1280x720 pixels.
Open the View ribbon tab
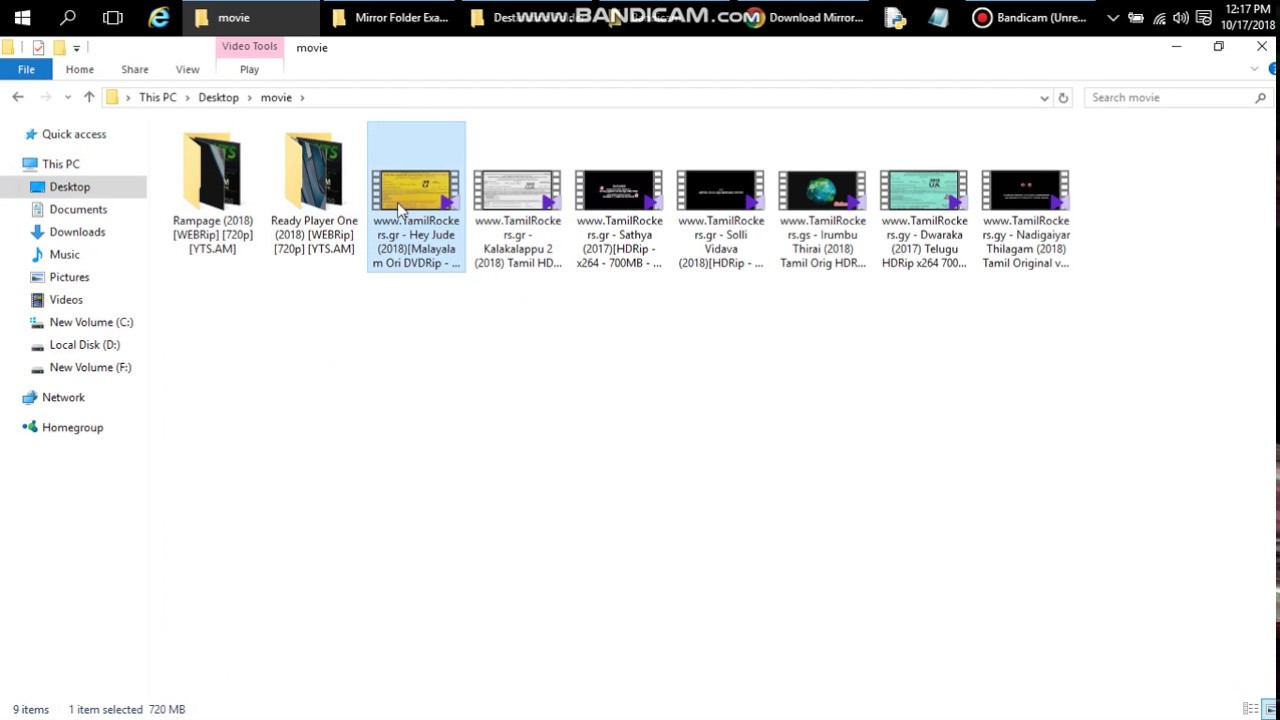pos(187,69)
